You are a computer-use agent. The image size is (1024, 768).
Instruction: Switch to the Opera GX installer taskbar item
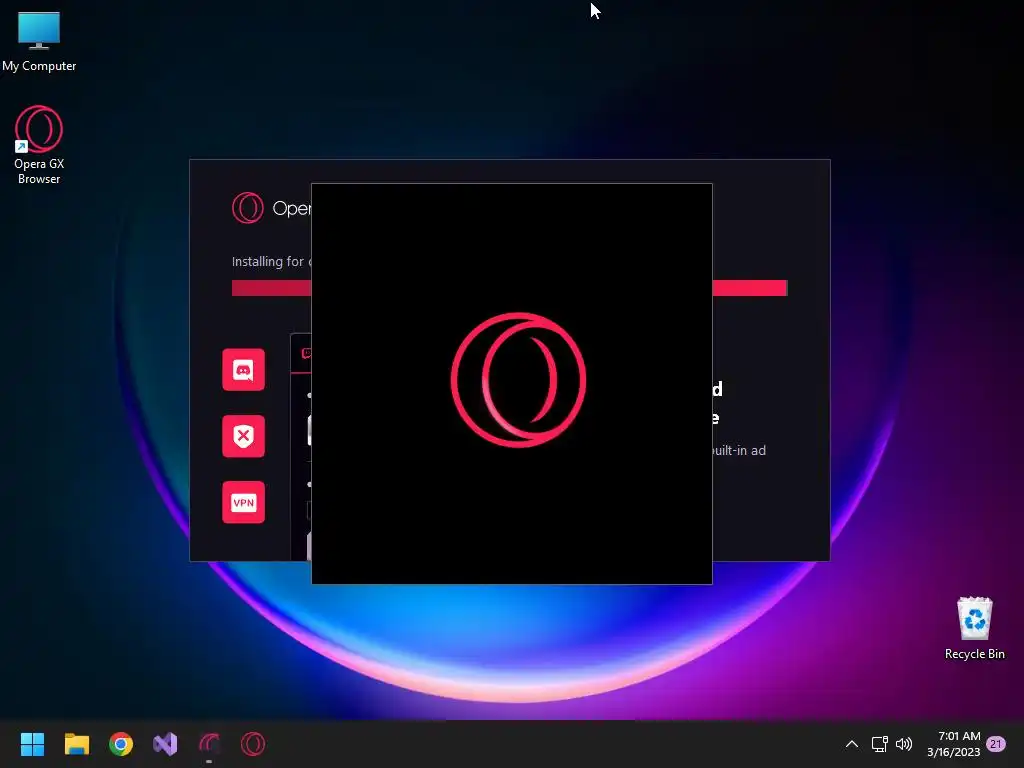click(x=209, y=744)
